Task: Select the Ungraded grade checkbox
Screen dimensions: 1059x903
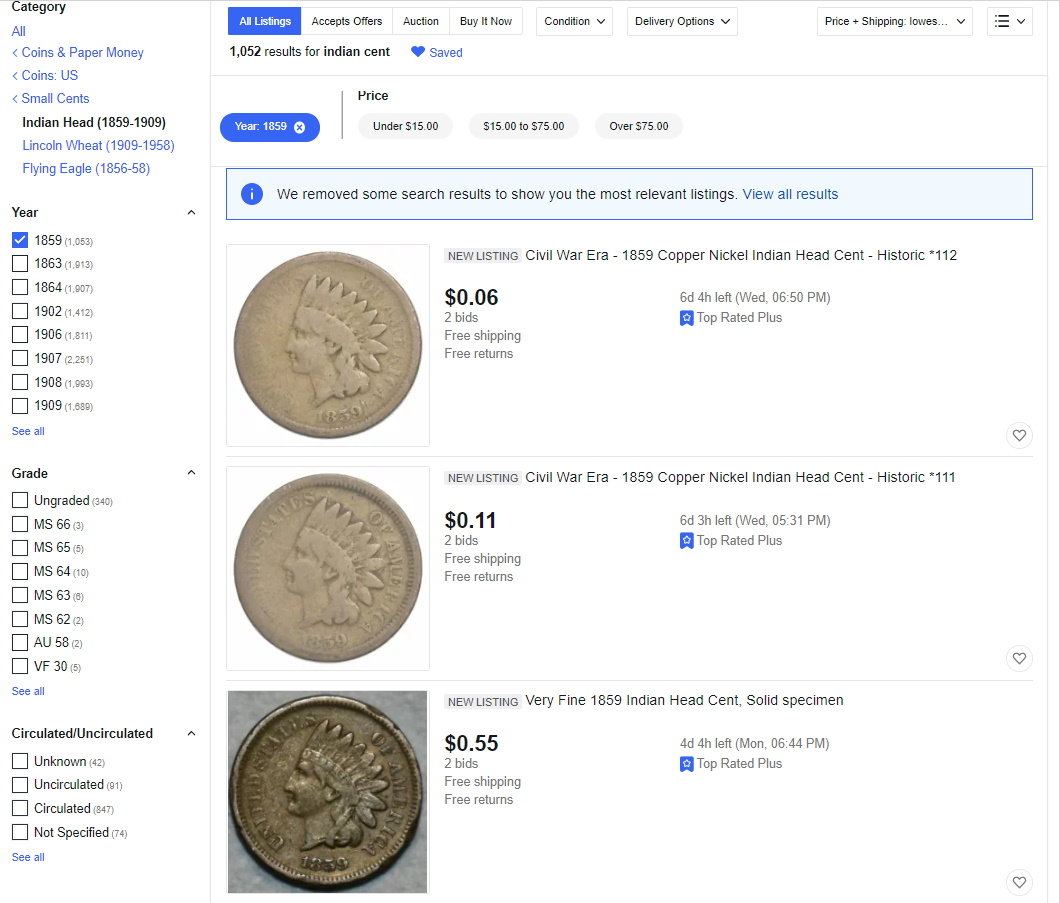Action: pyautogui.click(x=20, y=500)
